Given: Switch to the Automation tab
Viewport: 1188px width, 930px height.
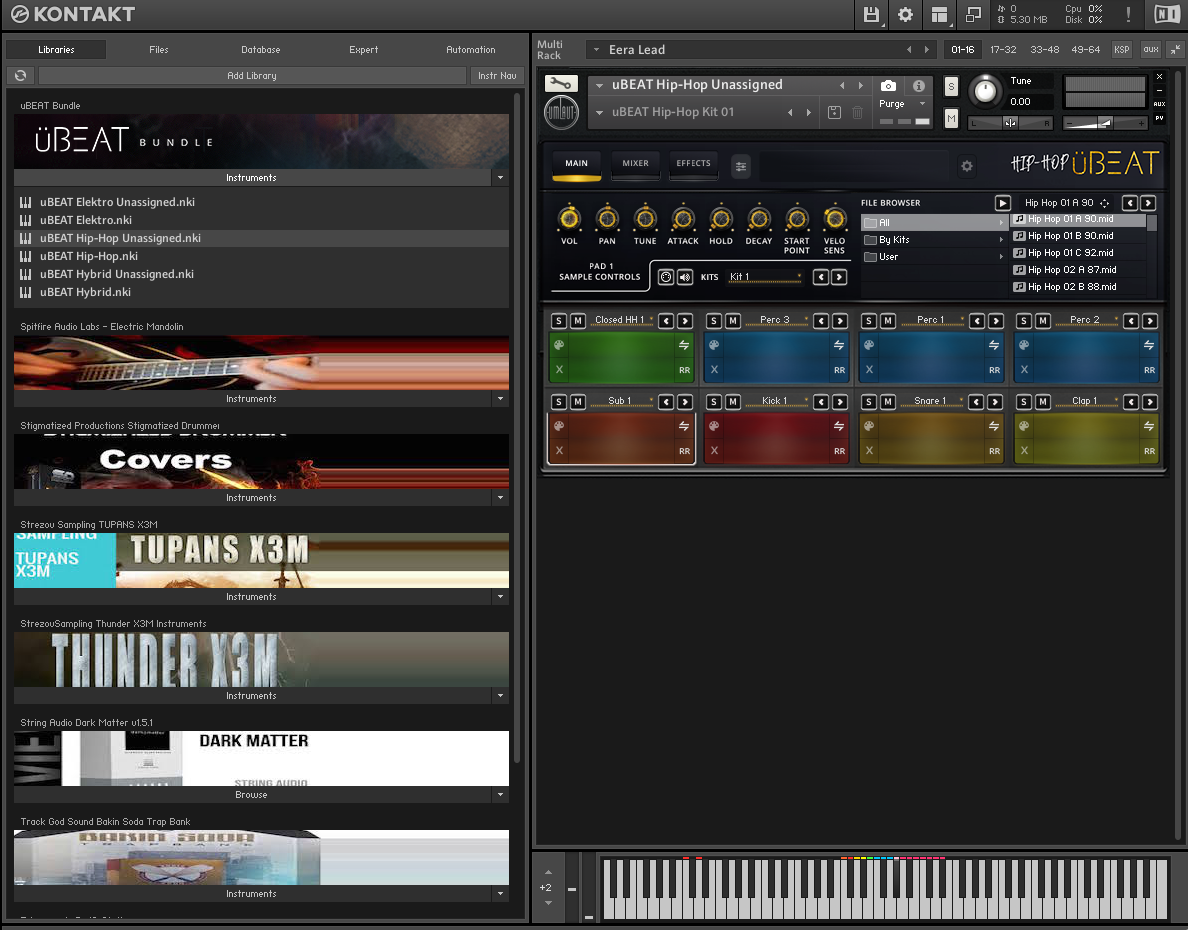Looking at the screenshot, I should click(471, 50).
